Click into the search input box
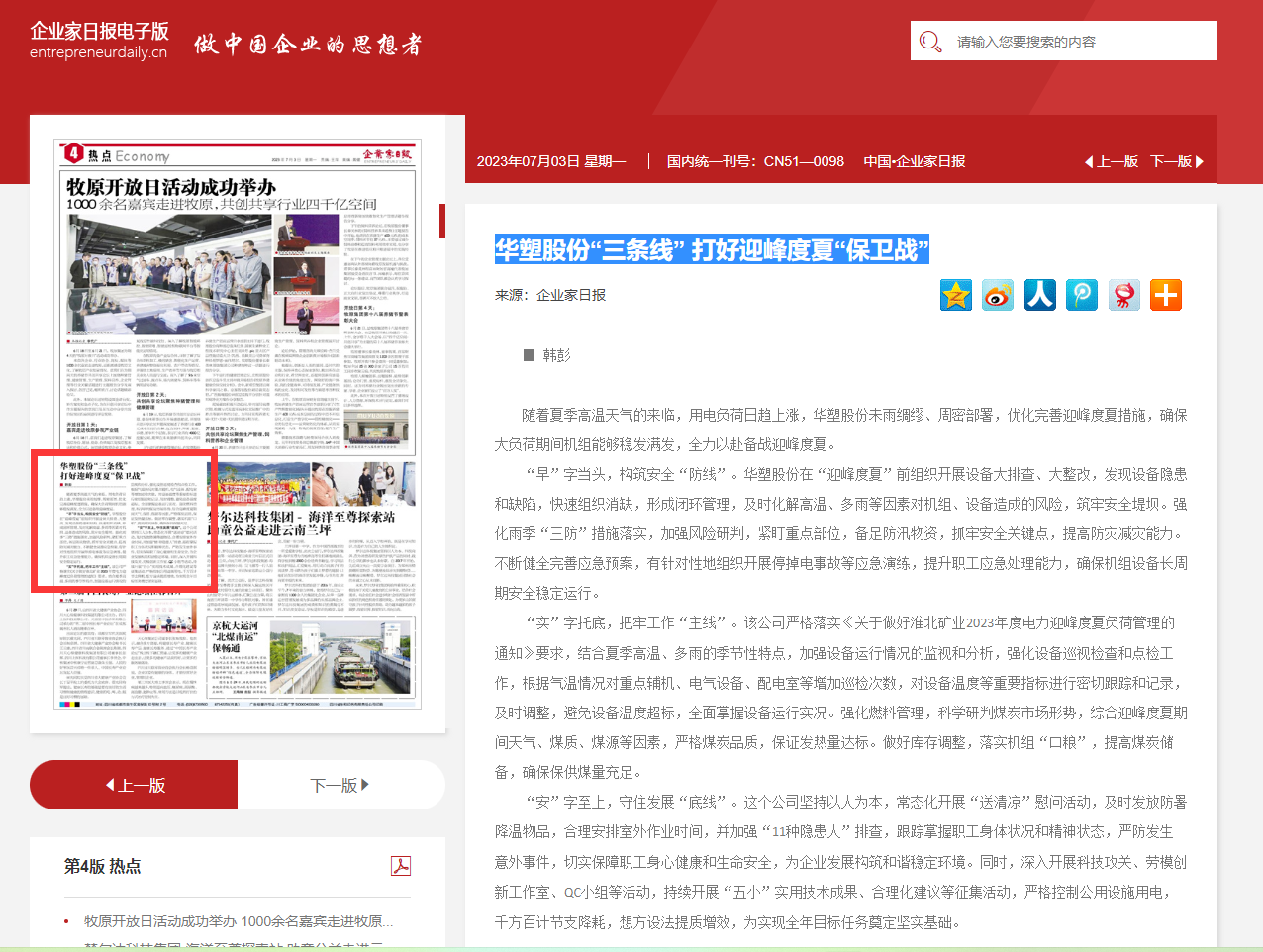The image size is (1263, 952). (1079, 42)
